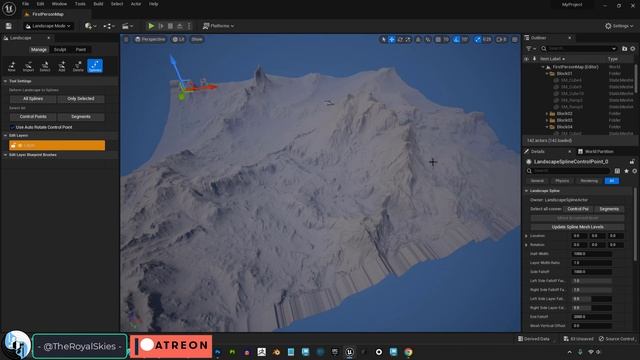Open the Outliner settings gear
The width and height of the screenshot is (640, 360).
point(633,49)
